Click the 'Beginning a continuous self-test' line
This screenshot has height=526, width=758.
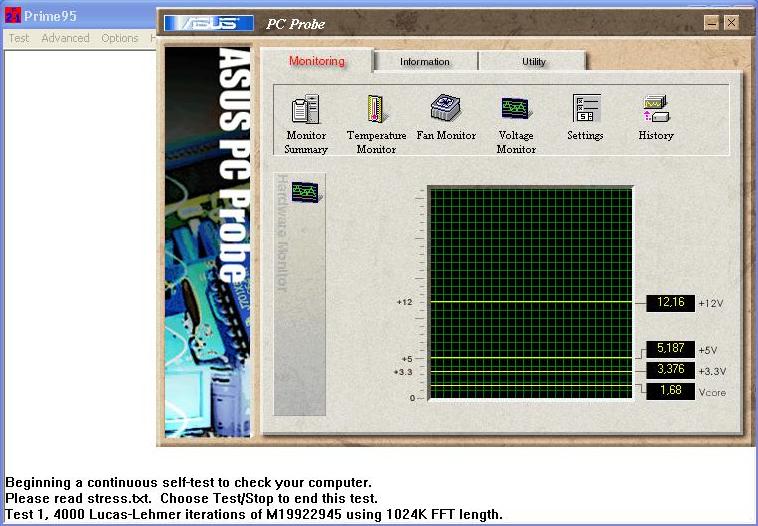pos(188,482)
